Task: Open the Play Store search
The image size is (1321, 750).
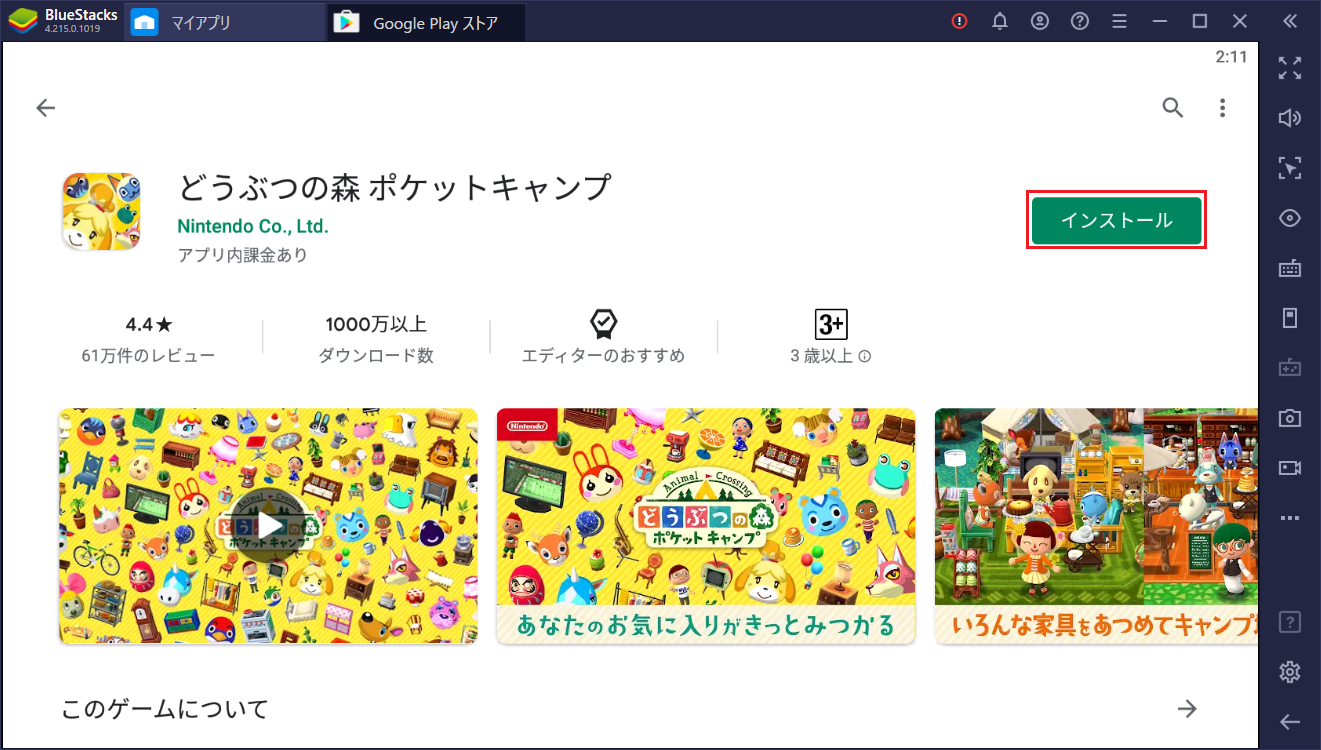Action: click(x=1172, y=108)
